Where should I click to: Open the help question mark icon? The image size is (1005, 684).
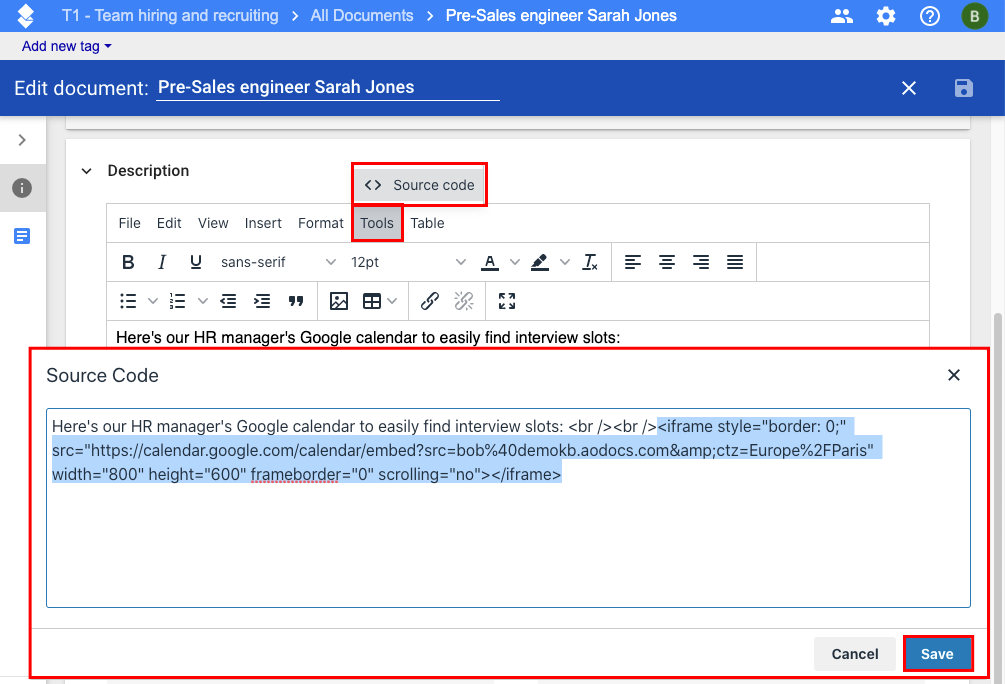pyautogui.click(x=929, y=16)
